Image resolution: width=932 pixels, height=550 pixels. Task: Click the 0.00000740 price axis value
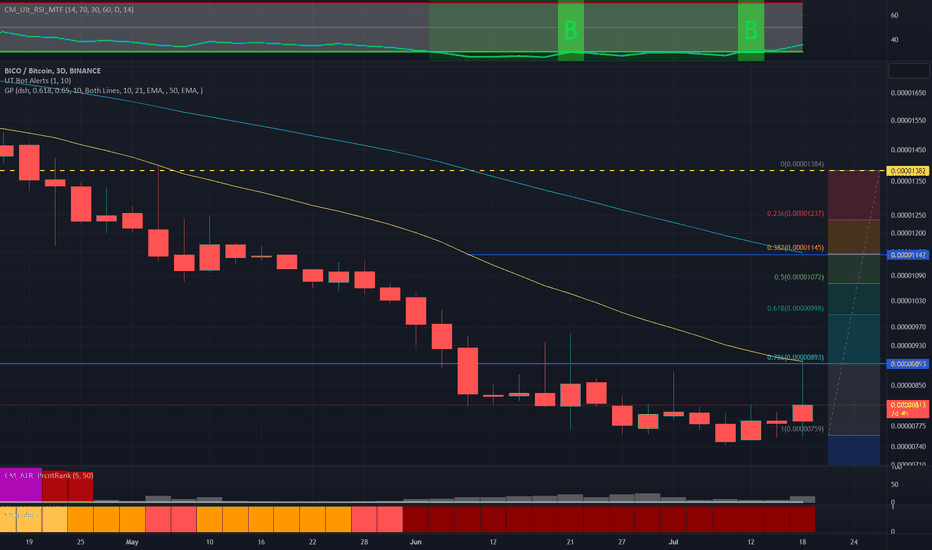[908, 447]
